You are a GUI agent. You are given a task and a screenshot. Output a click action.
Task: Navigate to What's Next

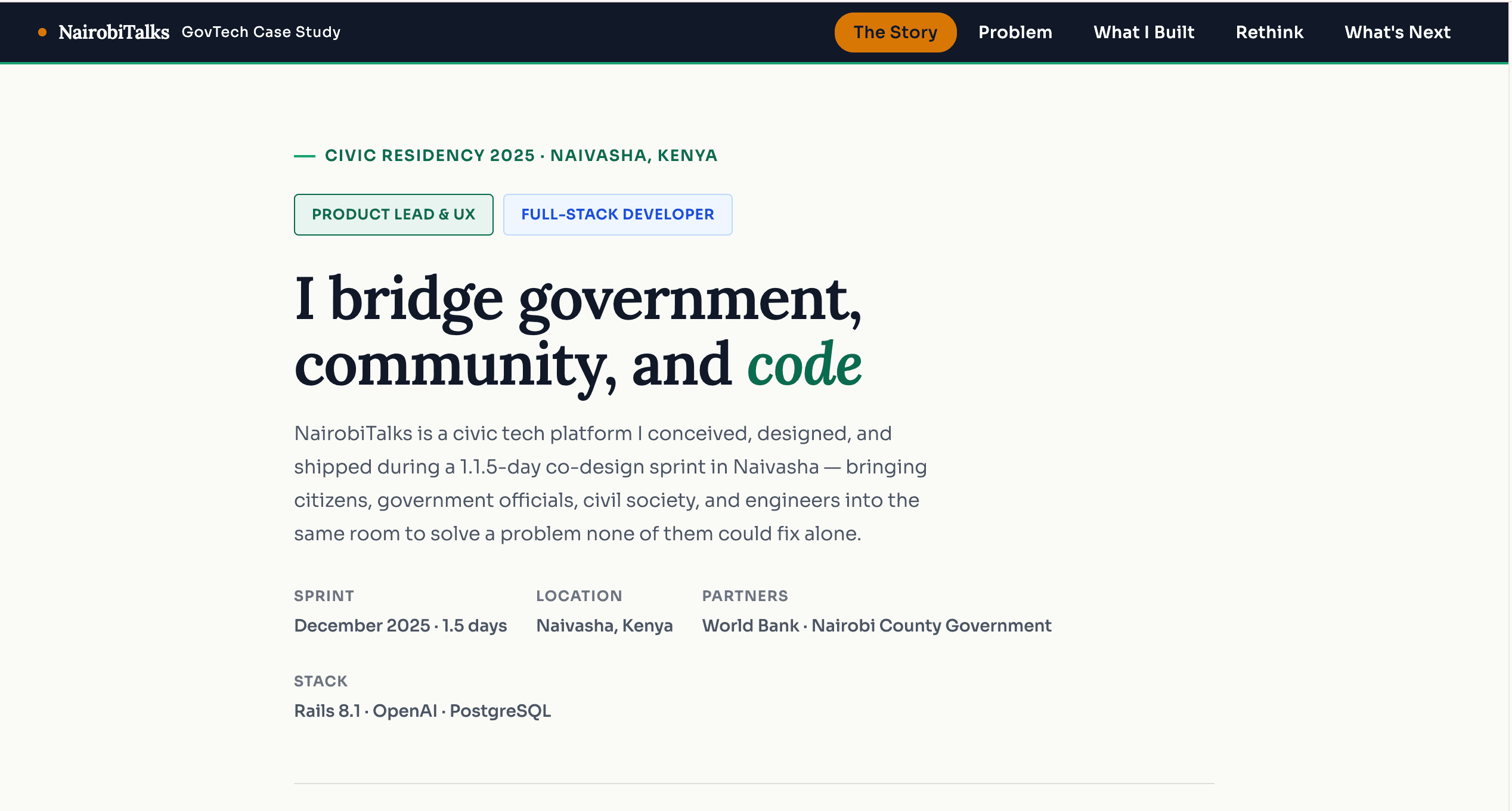click(1397, 32)
